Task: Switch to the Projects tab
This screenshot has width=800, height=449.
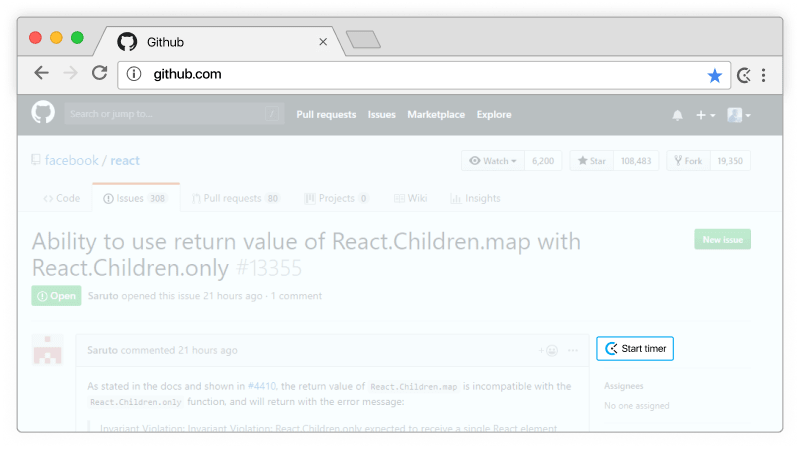Action: pyautogui.click(x=336, y=198)
